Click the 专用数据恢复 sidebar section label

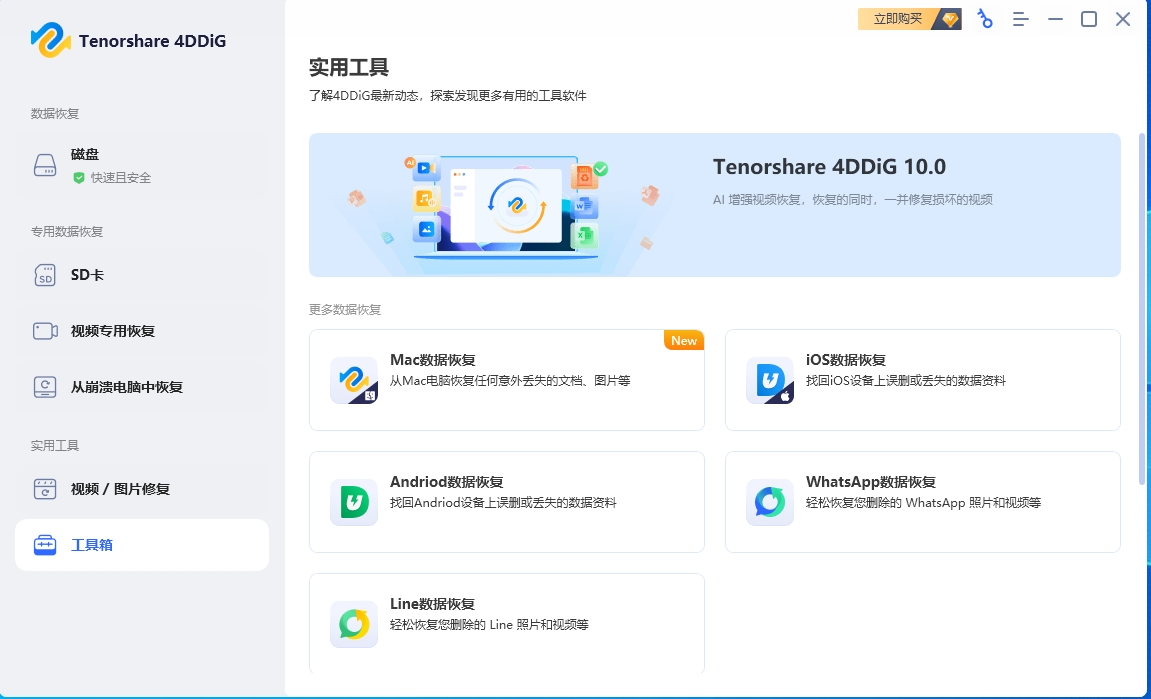pos(67,232)
